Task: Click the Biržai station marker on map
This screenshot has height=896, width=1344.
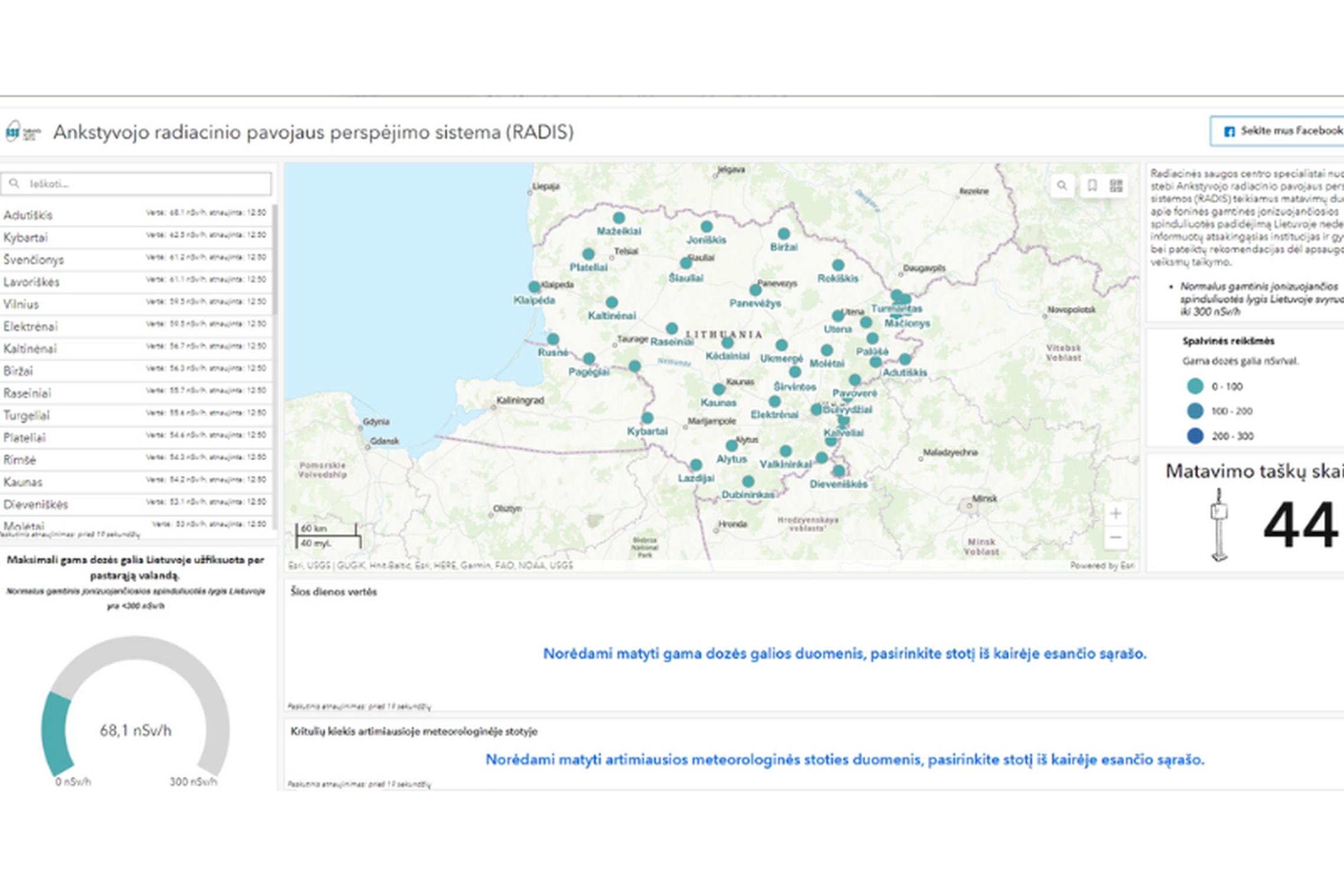Action: (783, 234)
